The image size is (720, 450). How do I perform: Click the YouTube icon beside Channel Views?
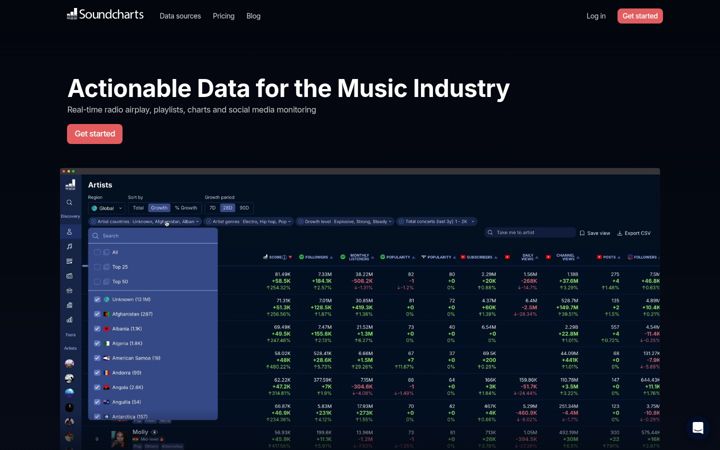[548, 257]
